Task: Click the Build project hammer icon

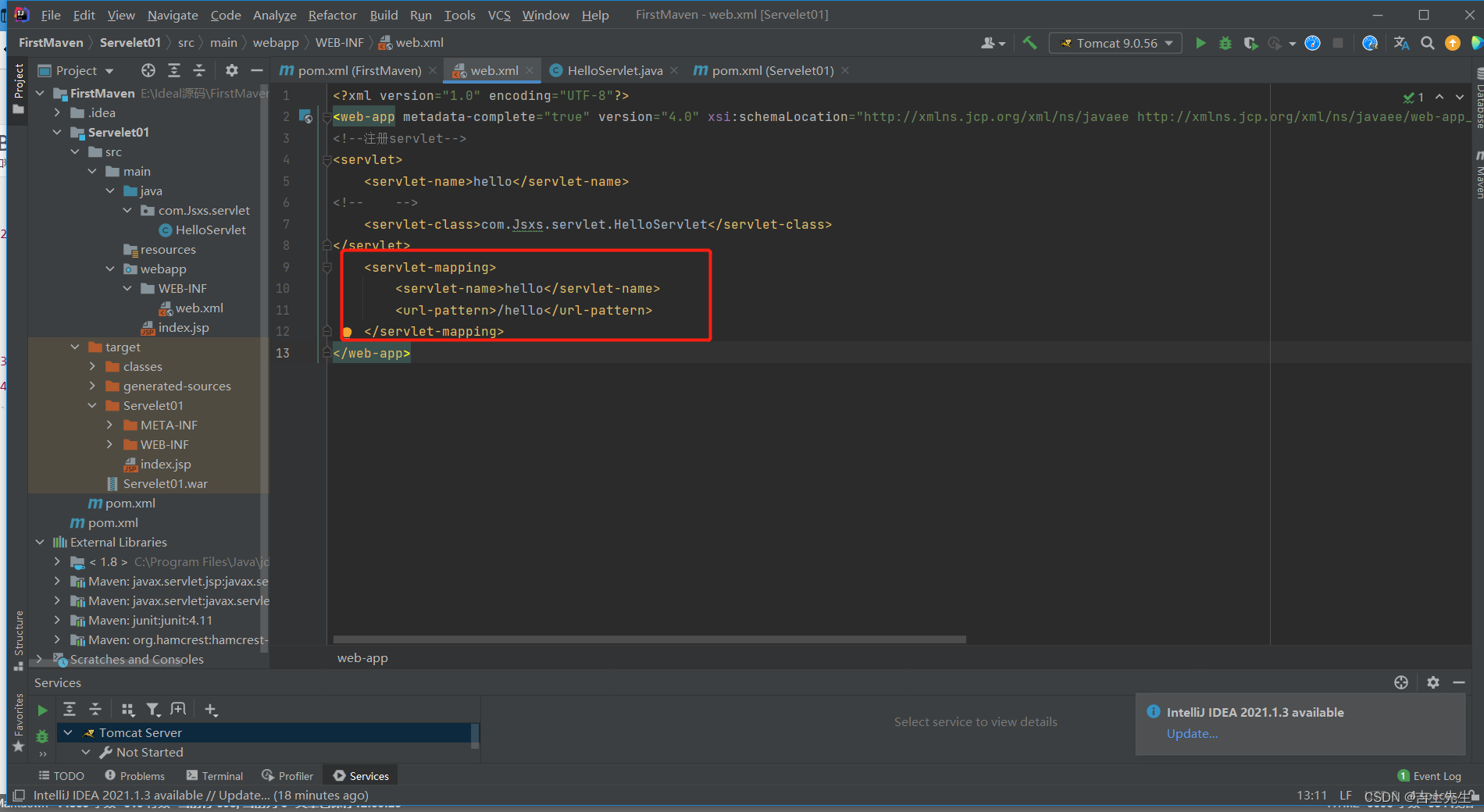Action: (x=1029, y=43)
